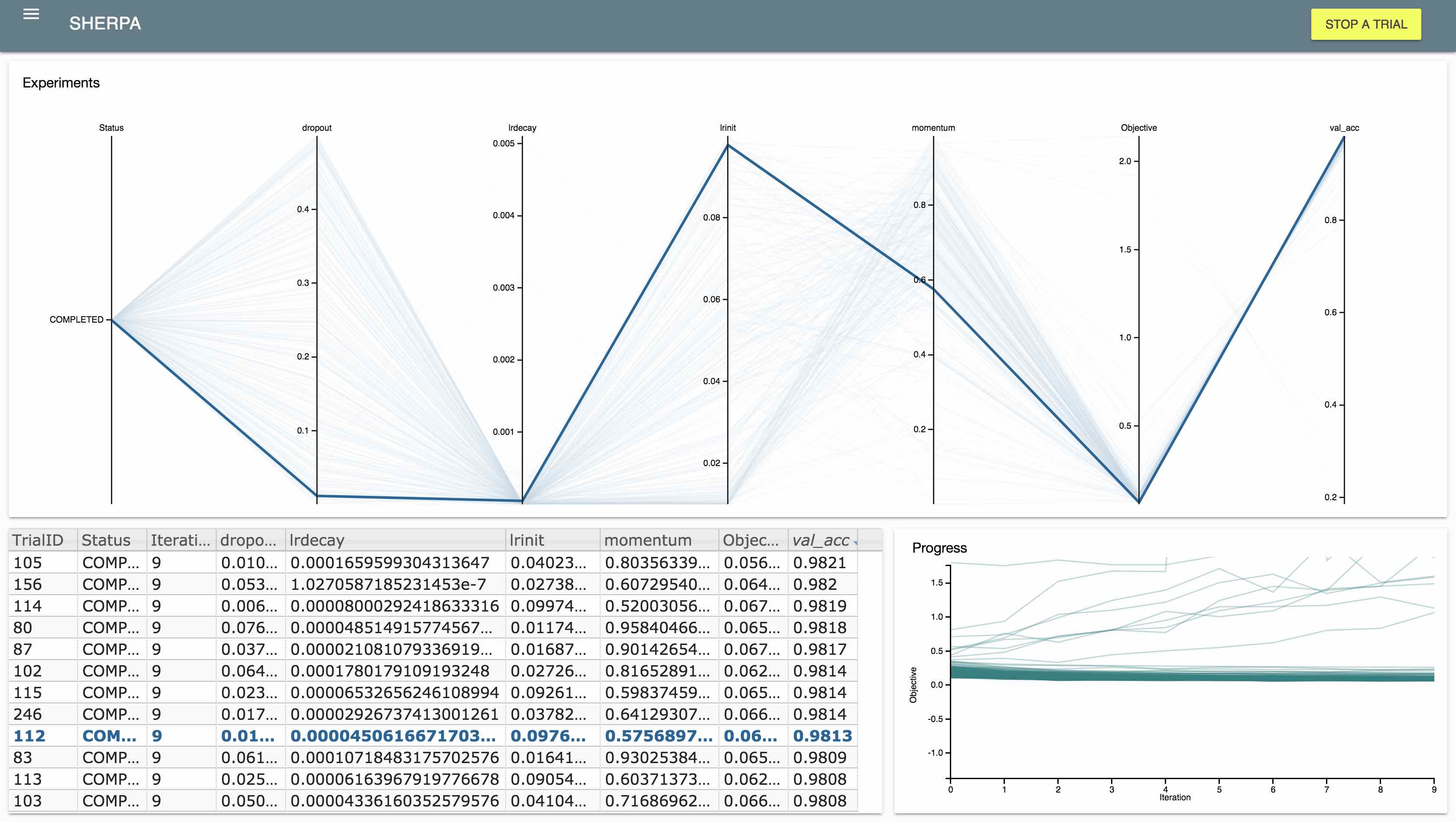Image resolution: width=1456 pixels, height=822 pixels.
Task: Select highlighted trial row 112
Action: pos(433,736)
